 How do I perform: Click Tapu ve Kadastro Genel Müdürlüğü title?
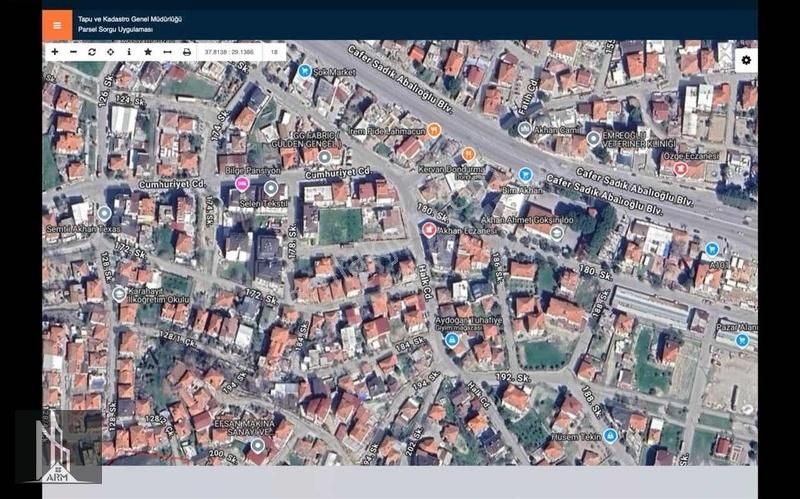coord(130,19)
